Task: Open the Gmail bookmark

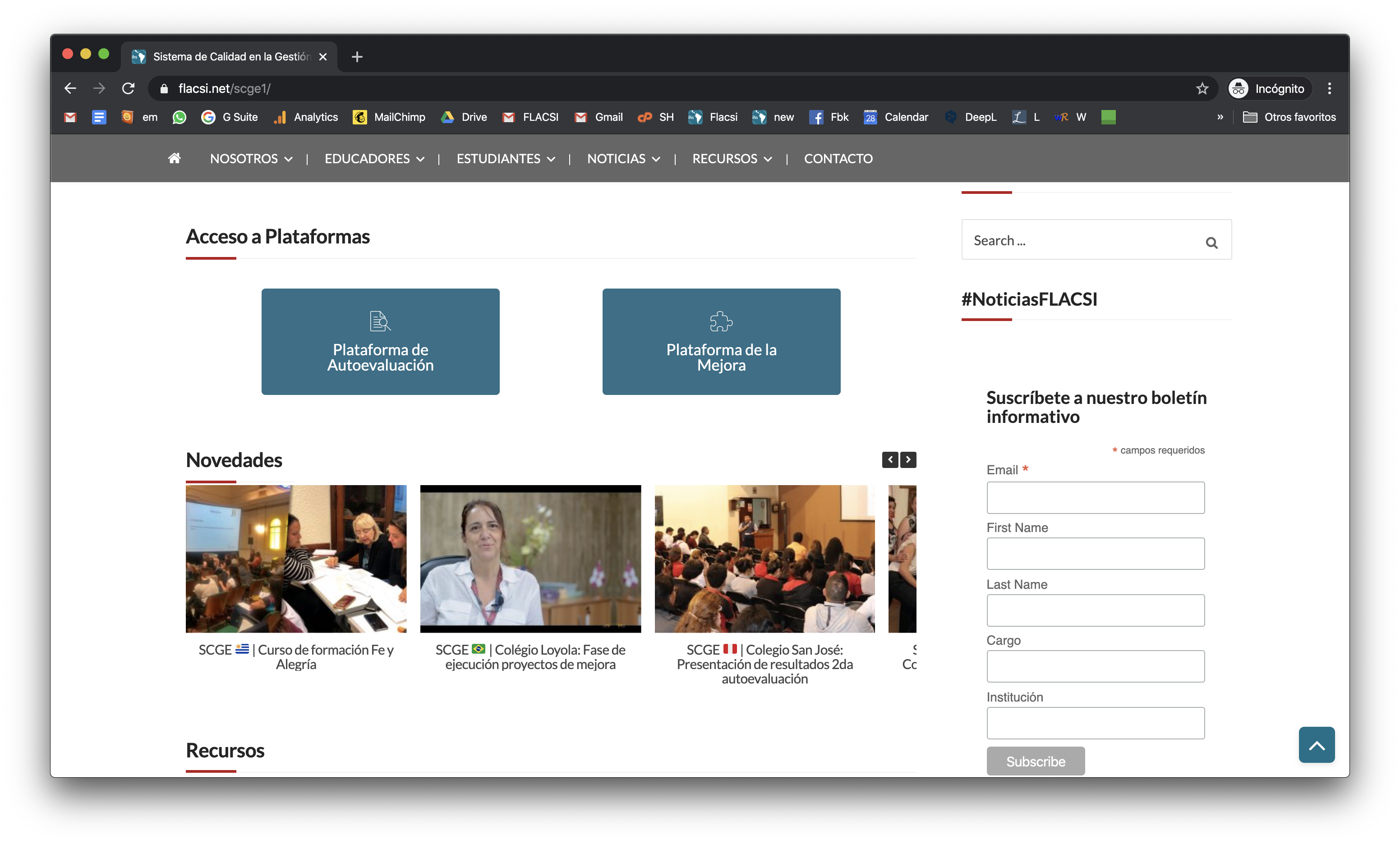Action: pos(599,117)
